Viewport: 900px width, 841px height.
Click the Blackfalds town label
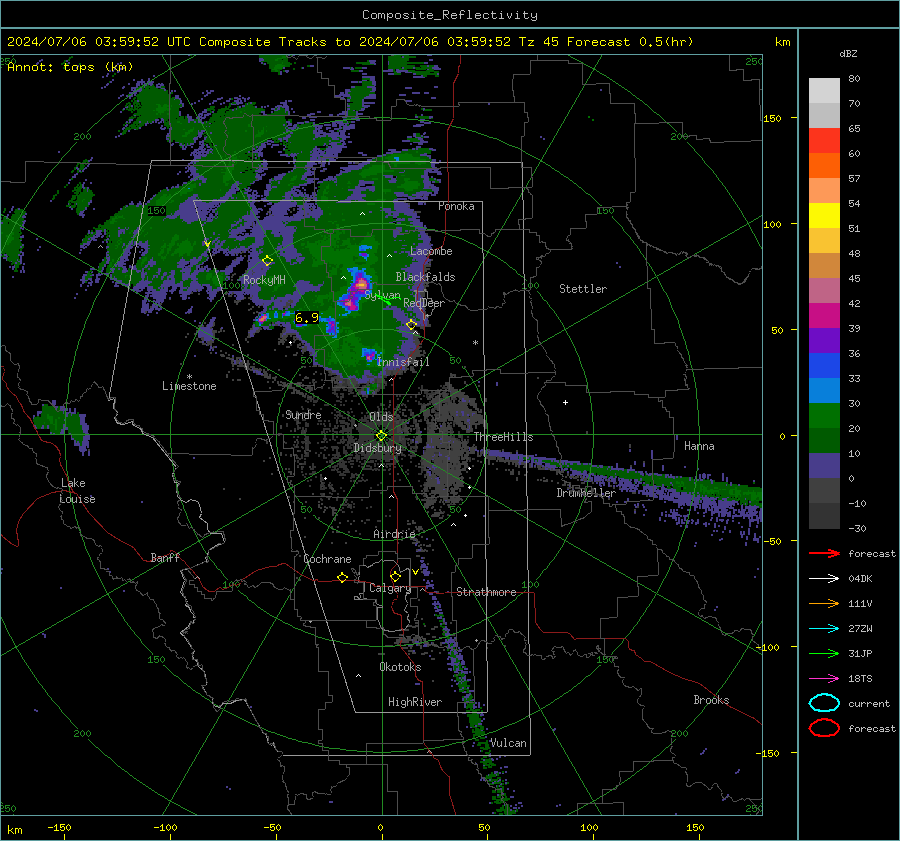pyautogui.click(x=425, y=277)
